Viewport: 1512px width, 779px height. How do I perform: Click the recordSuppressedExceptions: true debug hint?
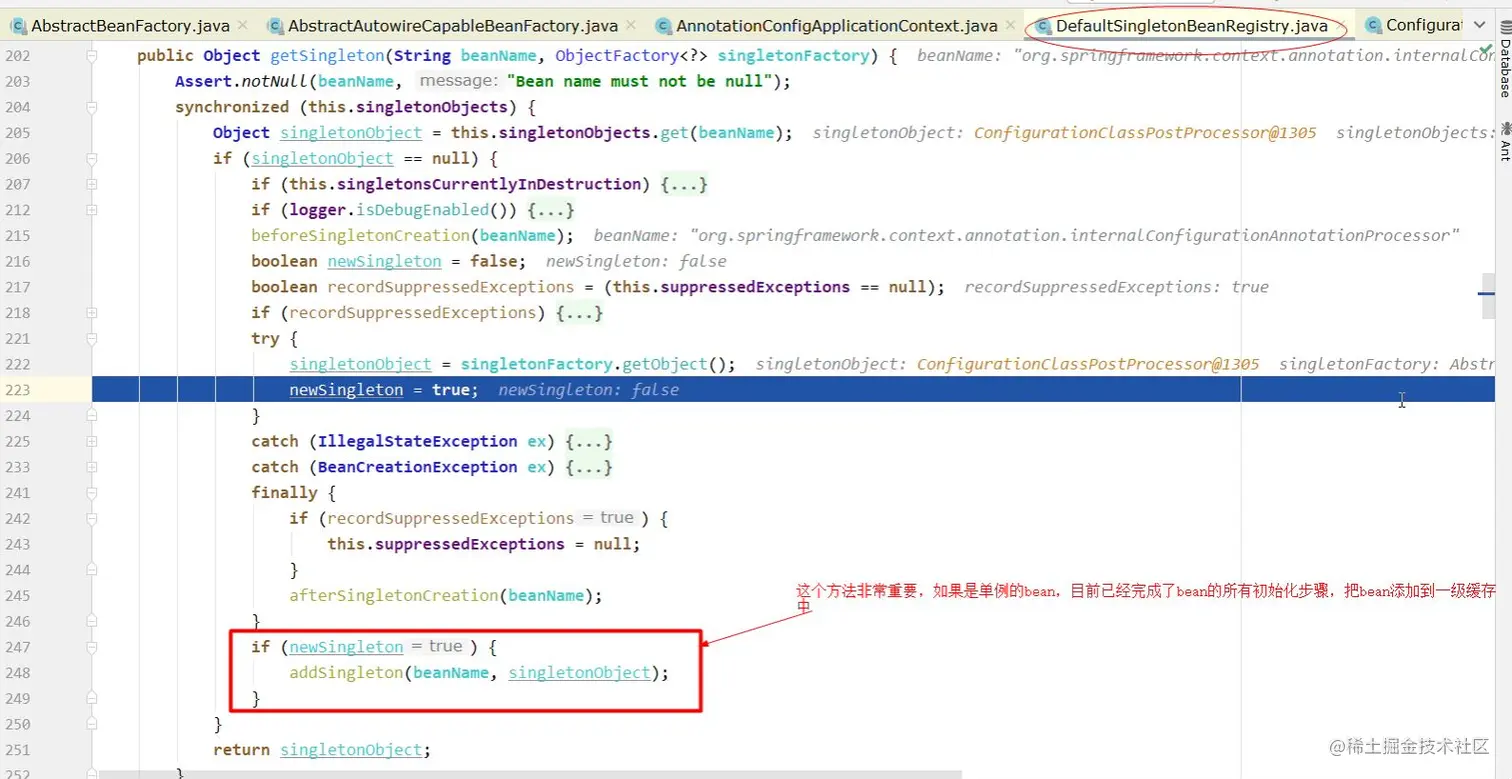point(1116,287)
